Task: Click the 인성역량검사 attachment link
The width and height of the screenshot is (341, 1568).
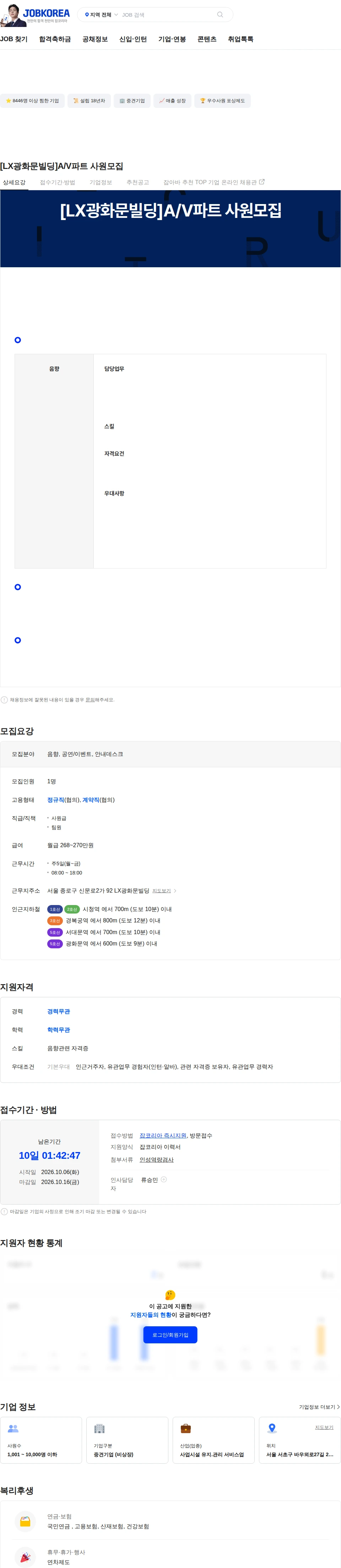Action: (x=157, y=1160)
